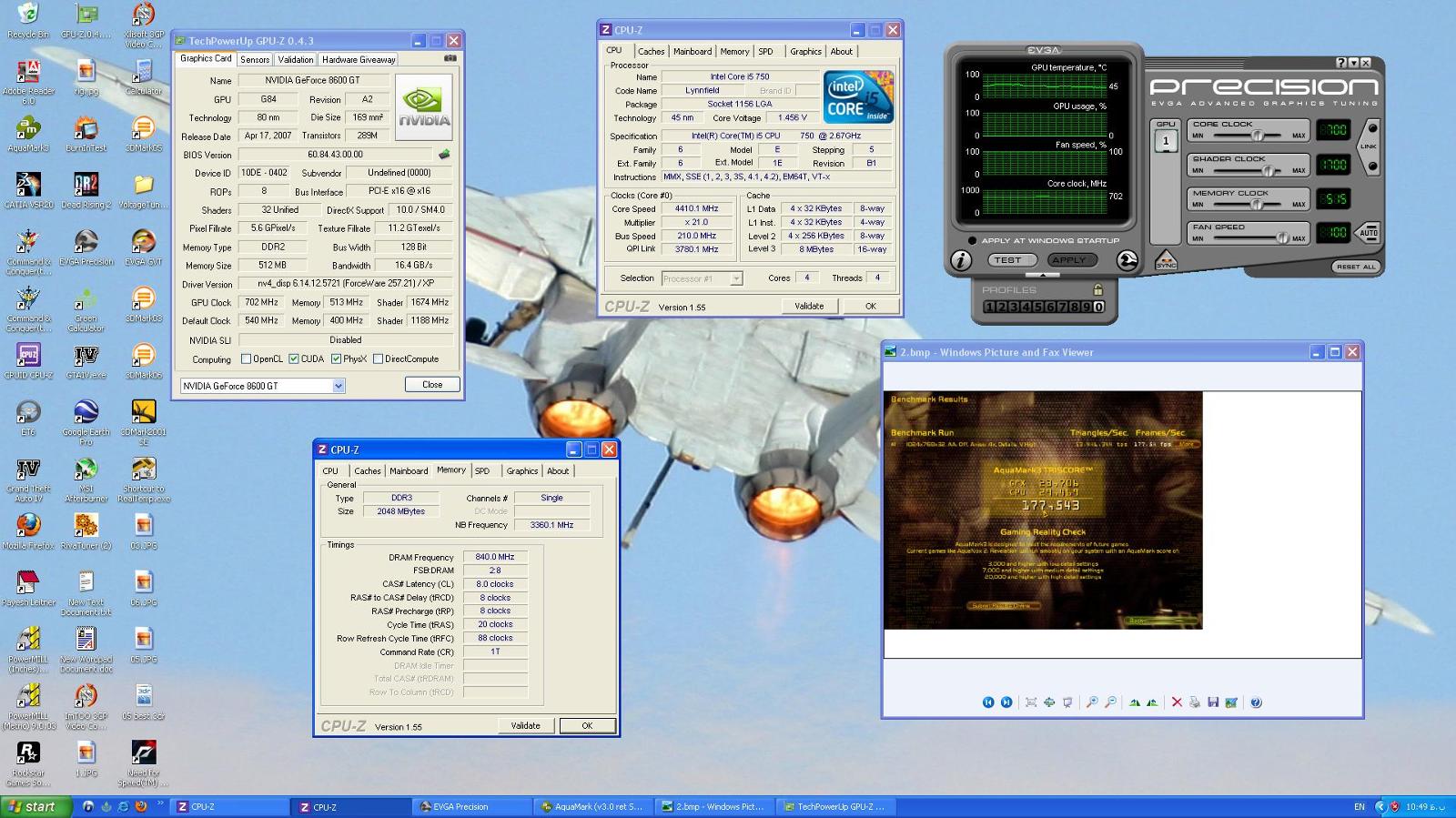Switch to EVGA Precision from the taskbar
The image size is (1456, 818).
[x=470, y=806]
